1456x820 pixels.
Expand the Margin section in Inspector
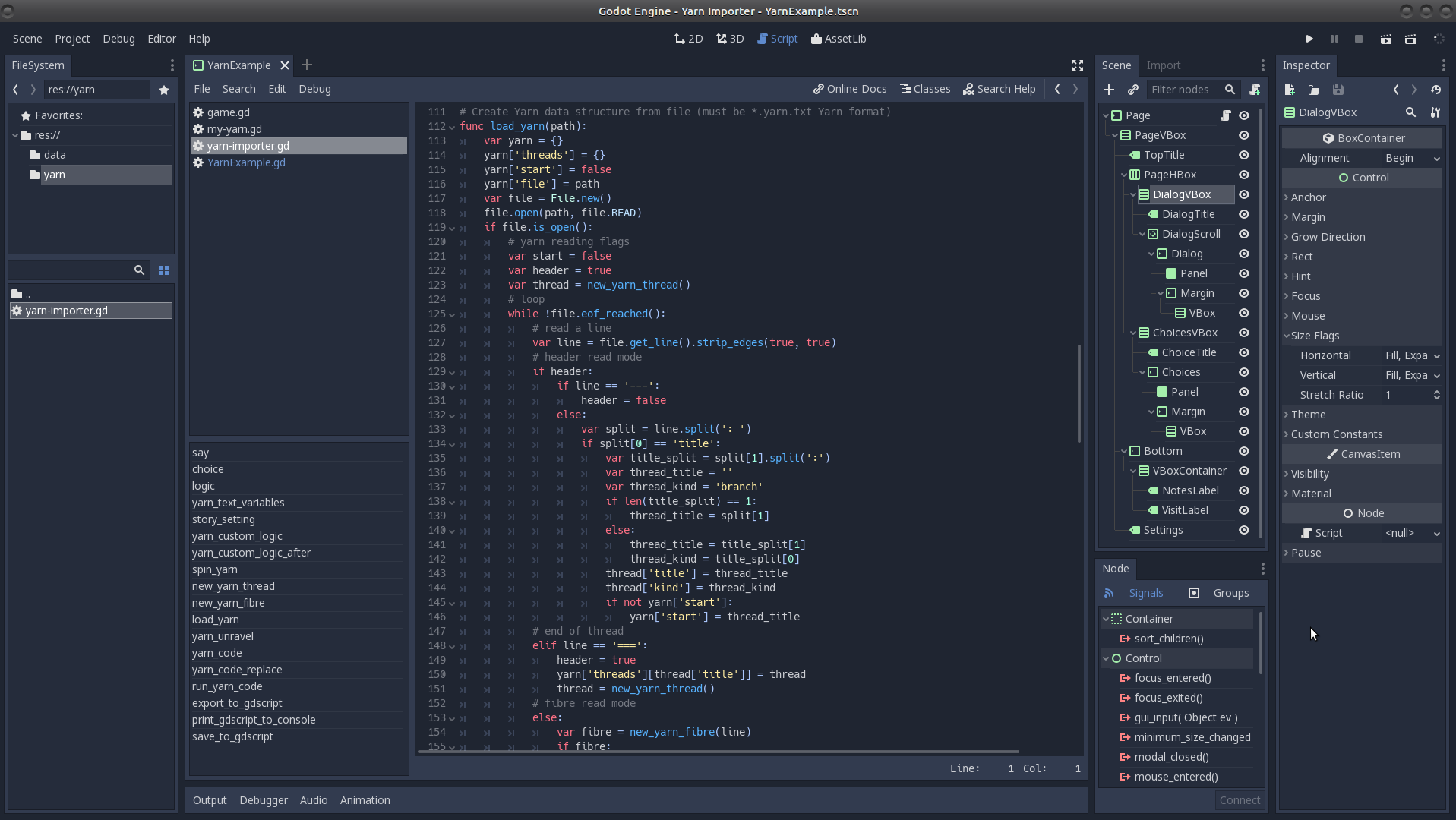click(x=1362, y=217)
